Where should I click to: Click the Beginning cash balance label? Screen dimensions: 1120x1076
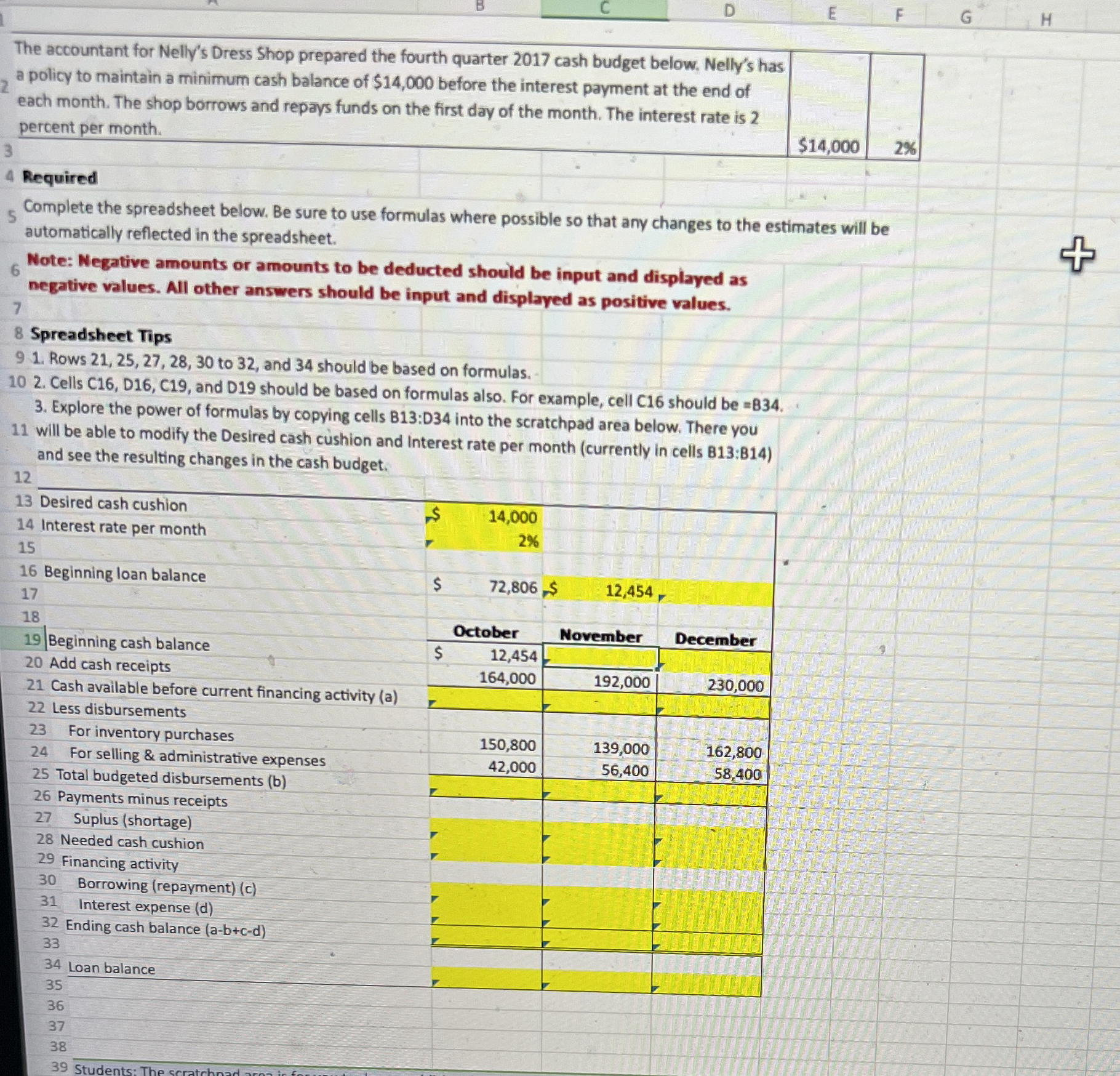[129, 643]
